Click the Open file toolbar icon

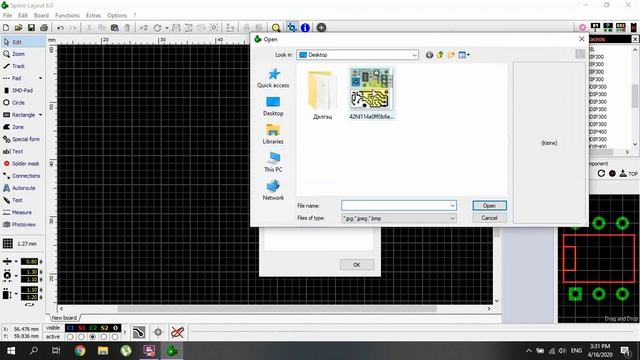18,28
